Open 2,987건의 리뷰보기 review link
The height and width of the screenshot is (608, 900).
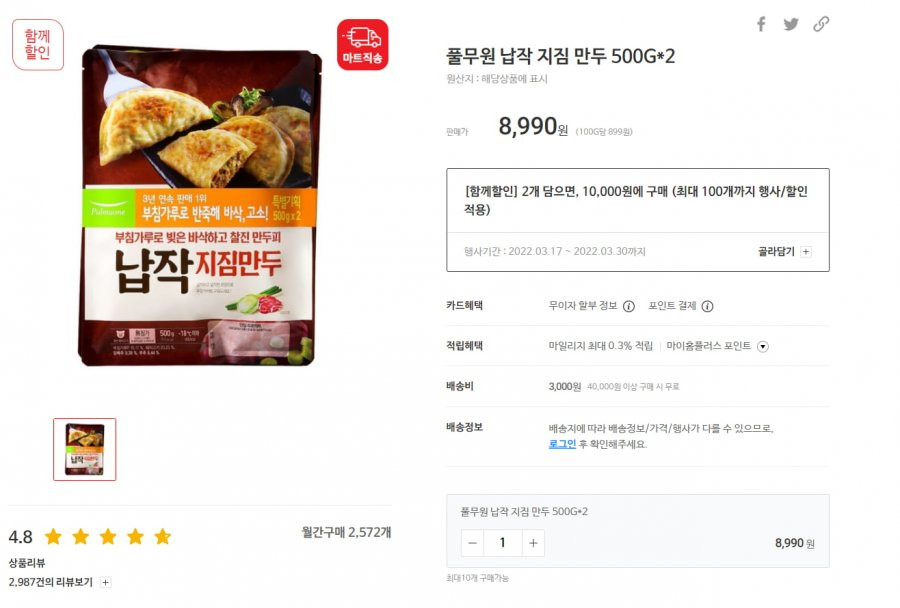pyautogui.click(x=51, y=582)
